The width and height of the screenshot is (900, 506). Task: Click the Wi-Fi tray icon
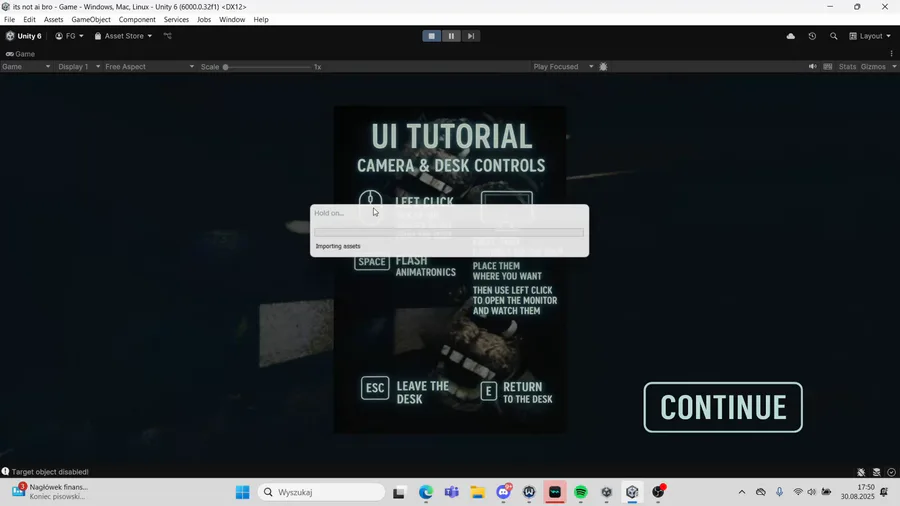(798, 492)
